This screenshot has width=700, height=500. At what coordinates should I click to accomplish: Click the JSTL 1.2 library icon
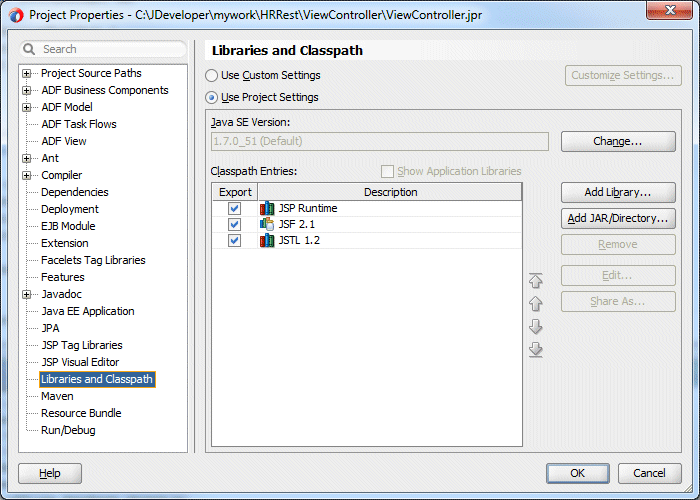pos(267,240)
